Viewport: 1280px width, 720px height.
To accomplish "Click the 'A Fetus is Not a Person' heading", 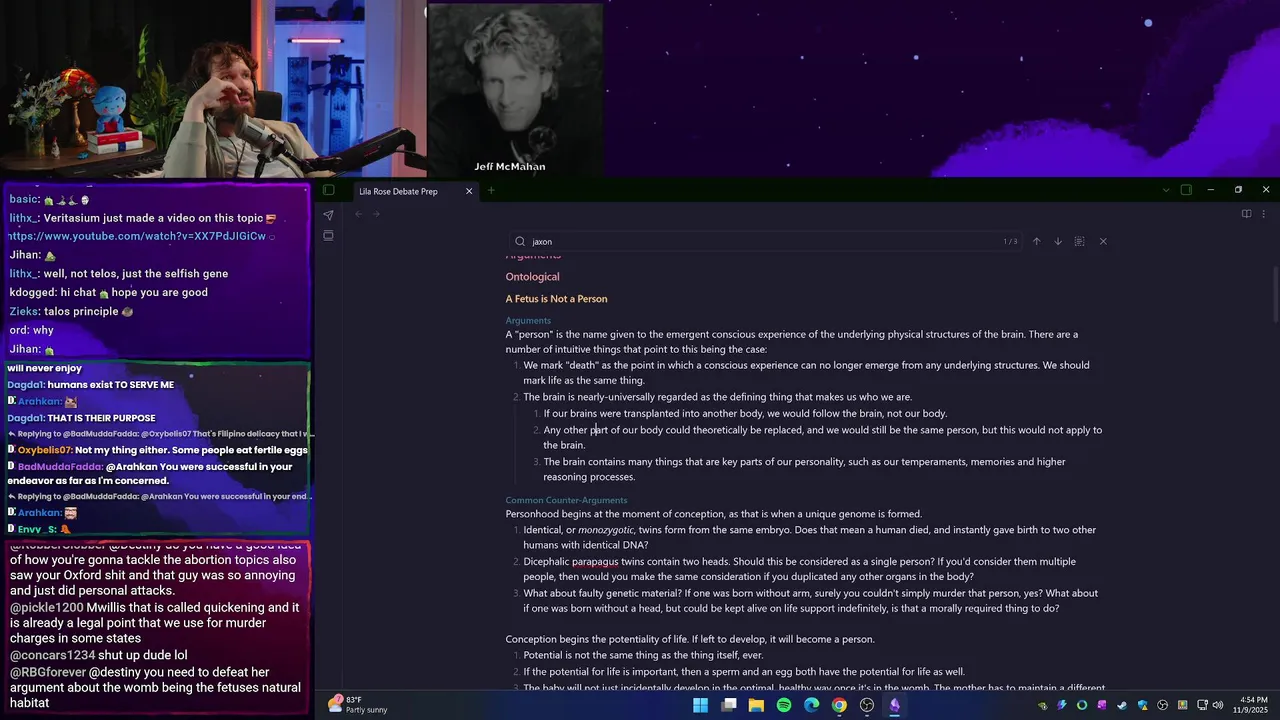I will point(556,299).
